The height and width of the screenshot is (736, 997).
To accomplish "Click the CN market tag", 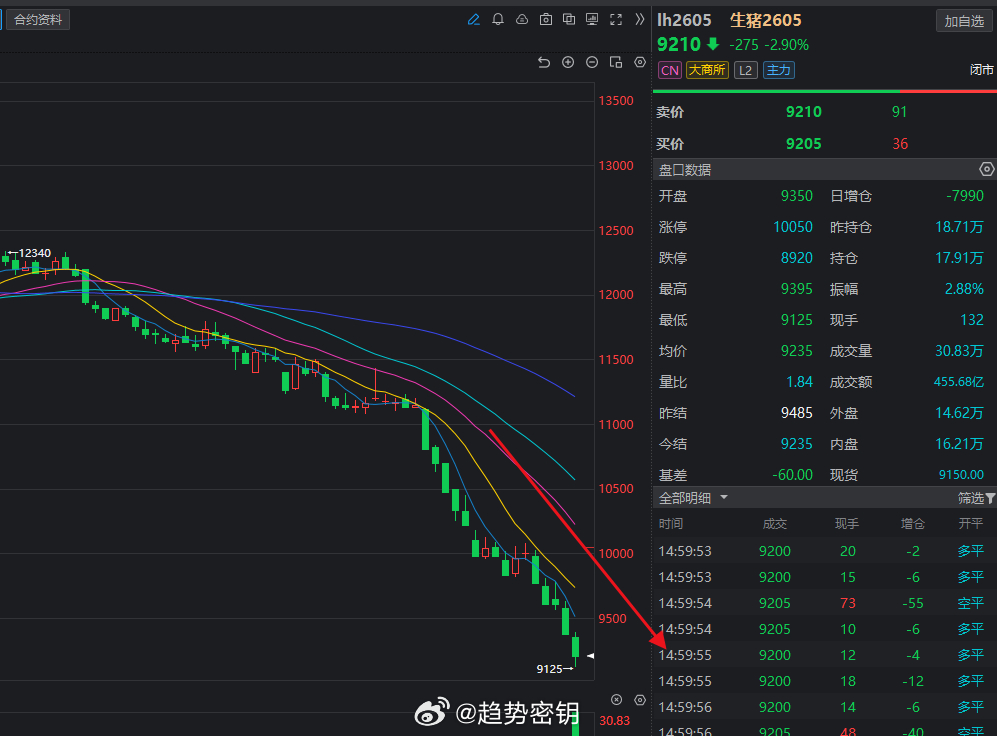I will click(670, 70).
